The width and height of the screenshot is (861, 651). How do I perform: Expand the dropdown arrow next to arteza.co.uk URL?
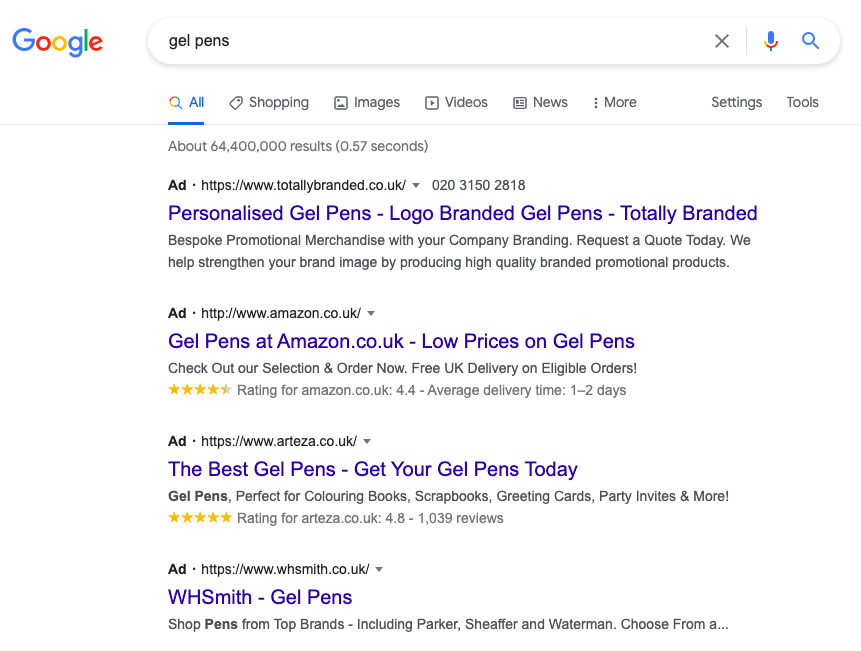(367, 441)
